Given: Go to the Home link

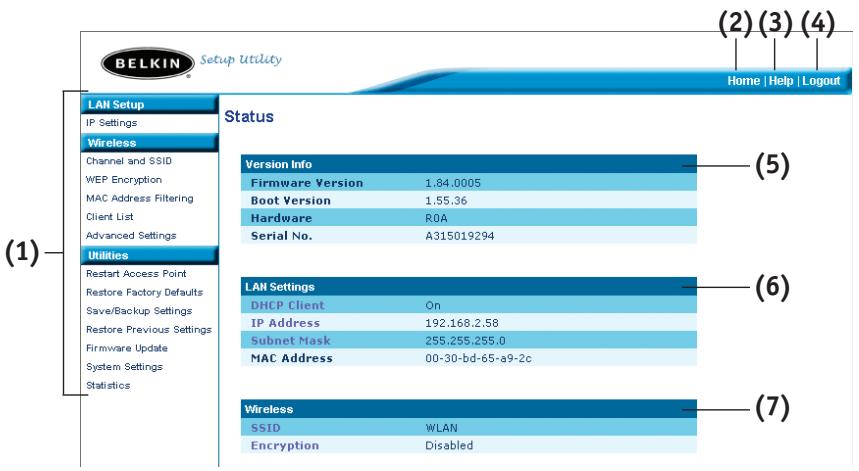Looking at the screenshot, I should [x=743, y=81].
